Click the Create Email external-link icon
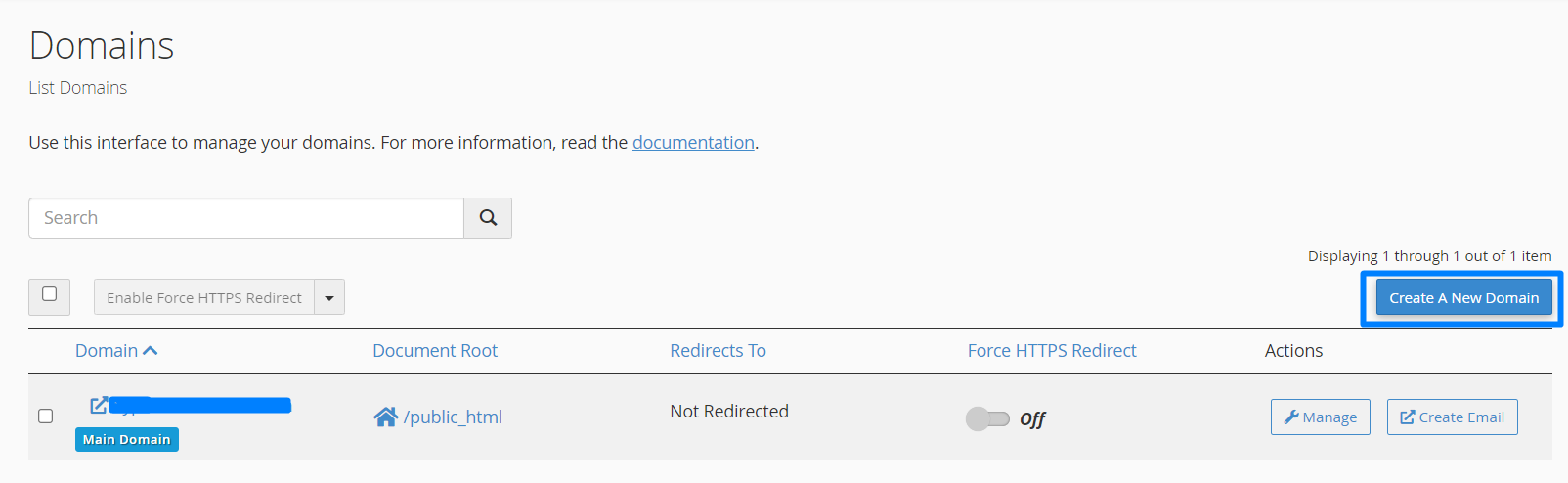 click(1408, 417)
